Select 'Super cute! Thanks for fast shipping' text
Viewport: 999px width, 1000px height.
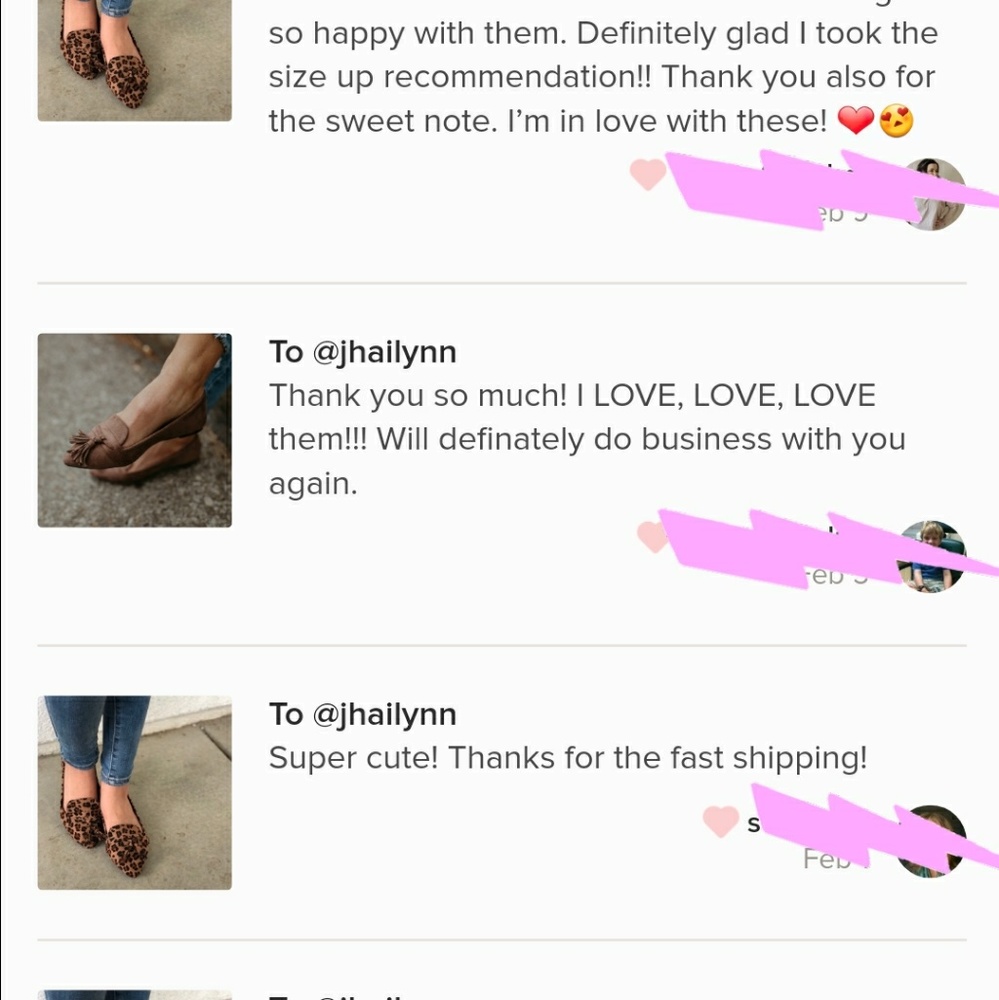[x=568, y=758]
